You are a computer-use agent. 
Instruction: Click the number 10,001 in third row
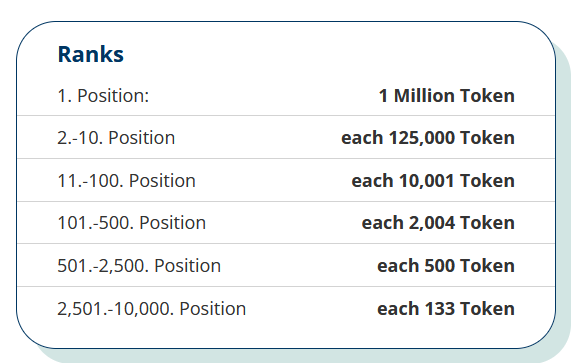[426, 182]
